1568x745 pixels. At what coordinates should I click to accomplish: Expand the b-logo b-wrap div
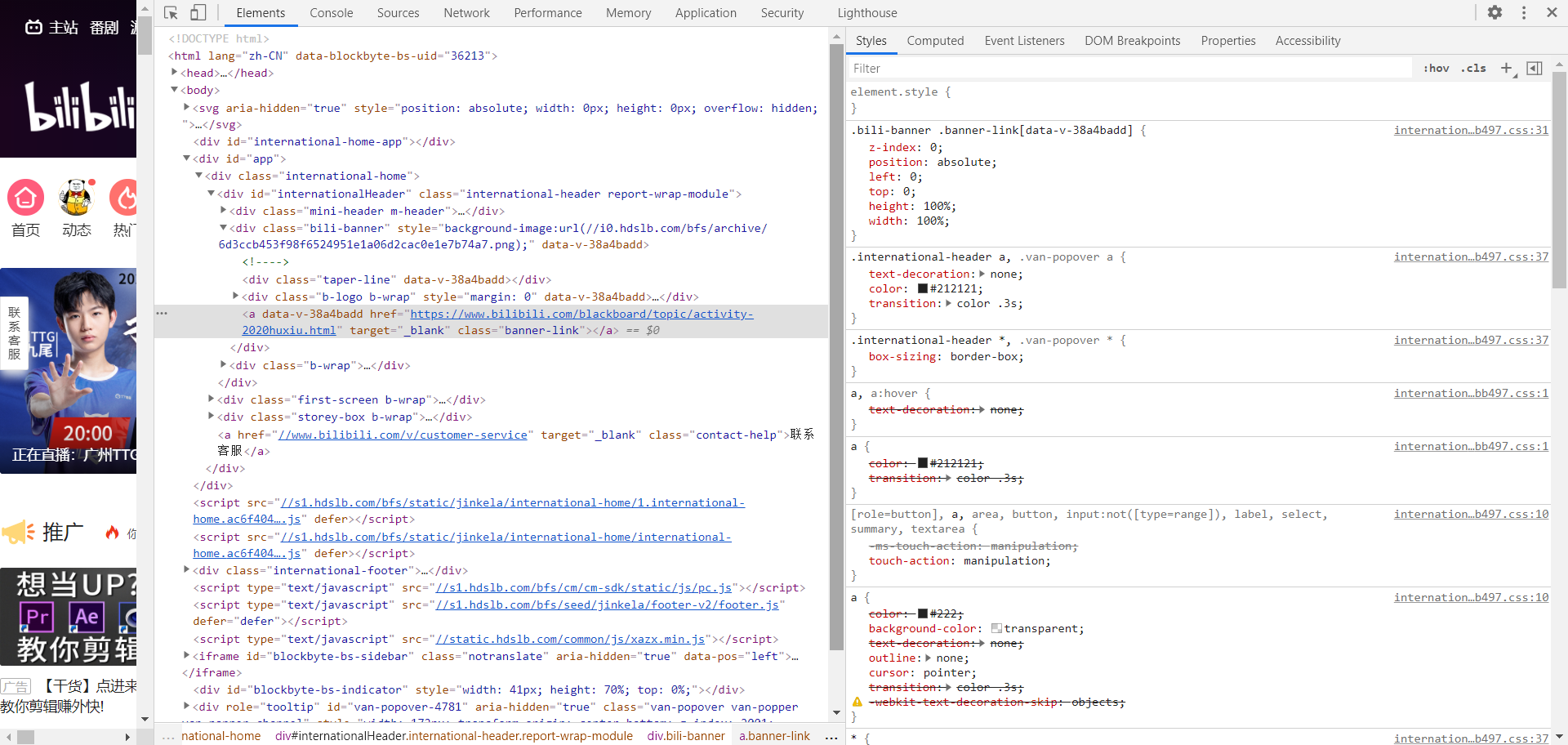[235, 297]
